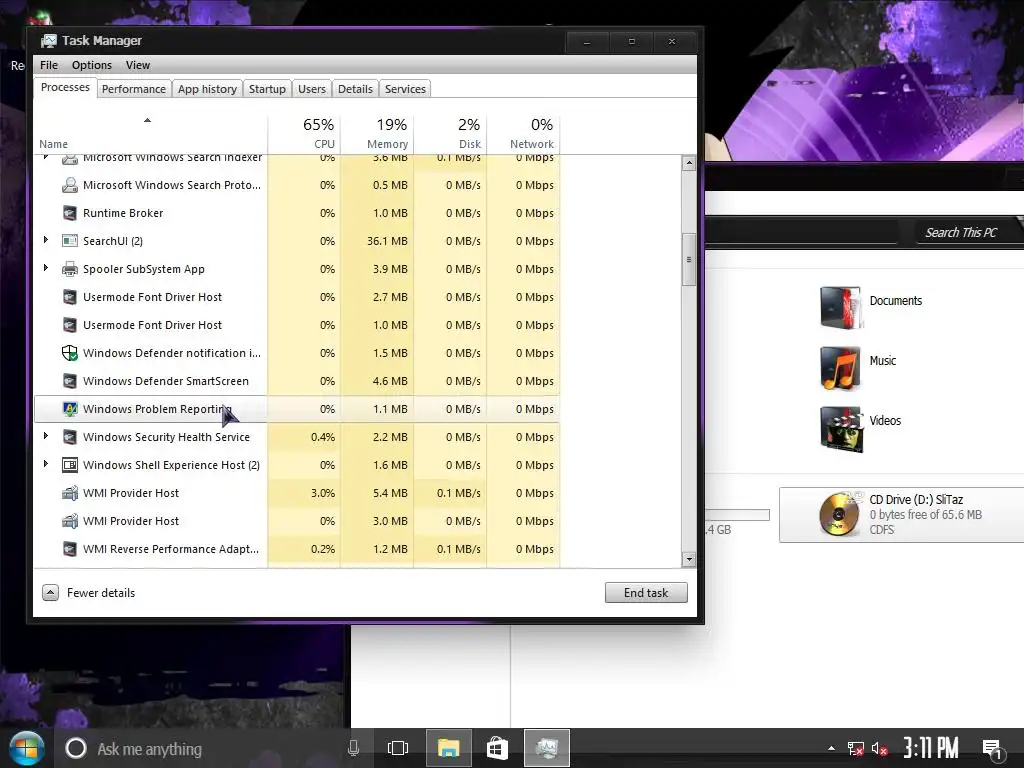1024x768 pixels.
Task: Expand the SearchUI (2) process group
Action: pyautogui.click(x=46, y=240)
